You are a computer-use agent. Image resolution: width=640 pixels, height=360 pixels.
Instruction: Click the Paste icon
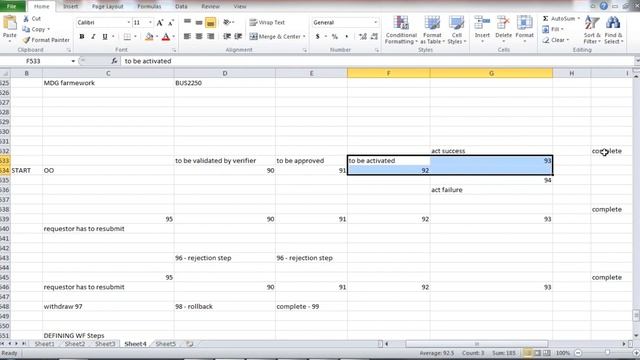[9, 24]
